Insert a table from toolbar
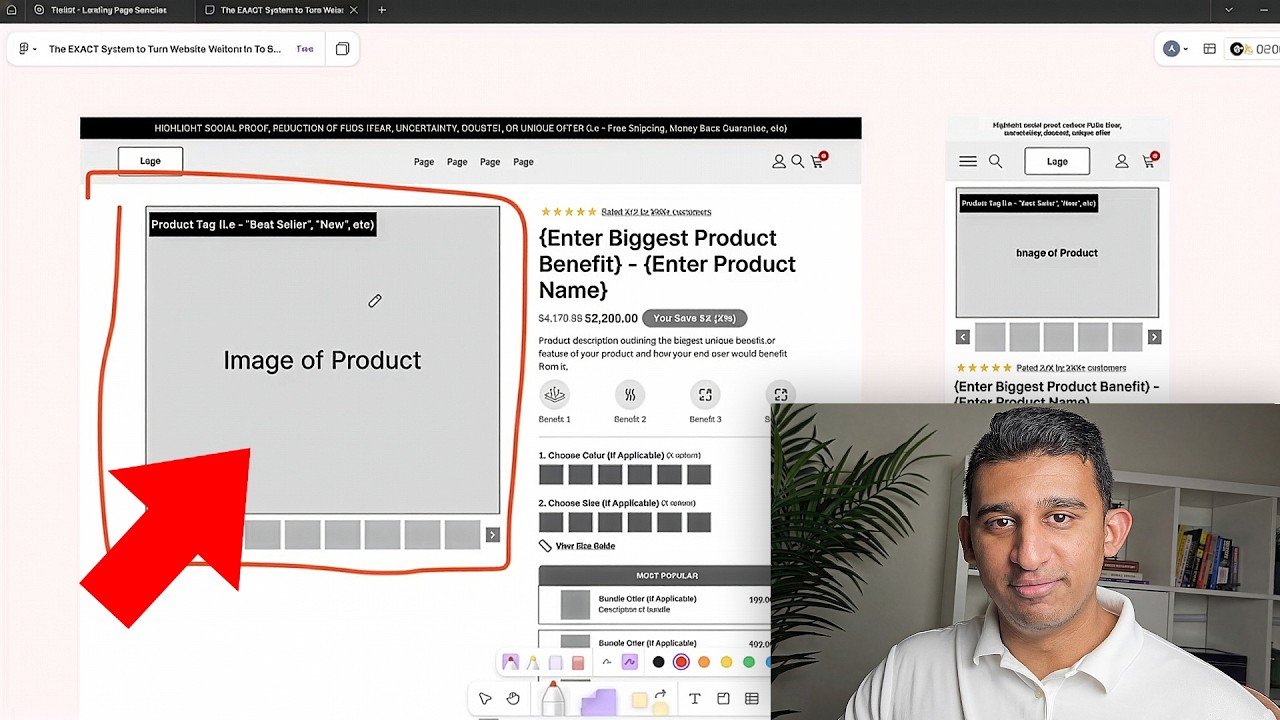This screenshot has width=1280, height=720. (x=751, y=698)
